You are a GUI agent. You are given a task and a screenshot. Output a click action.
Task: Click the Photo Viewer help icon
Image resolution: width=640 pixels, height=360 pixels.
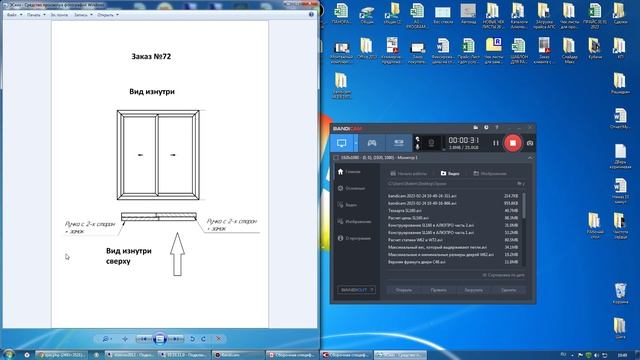click(x=311, y=14)
